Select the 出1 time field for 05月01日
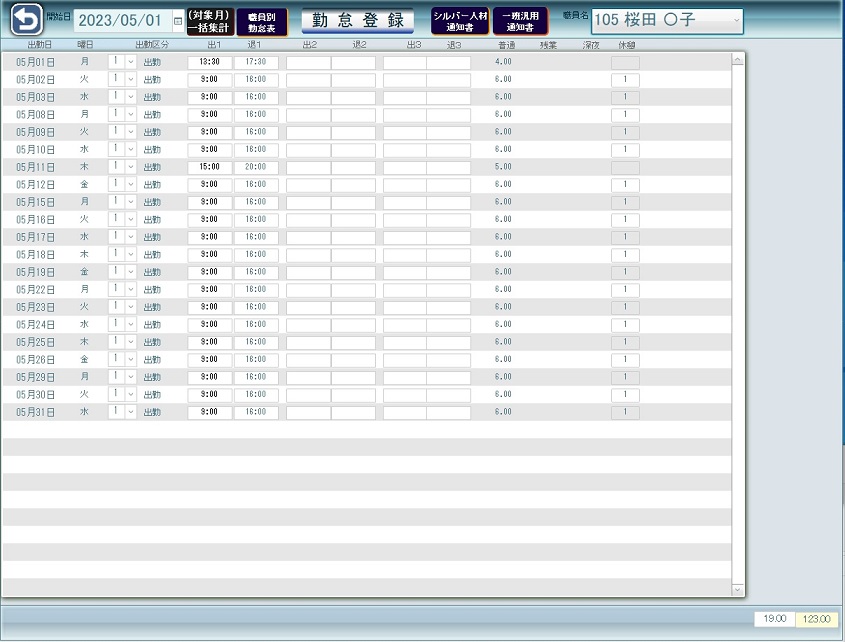The image size is (845, 642). 209,62
